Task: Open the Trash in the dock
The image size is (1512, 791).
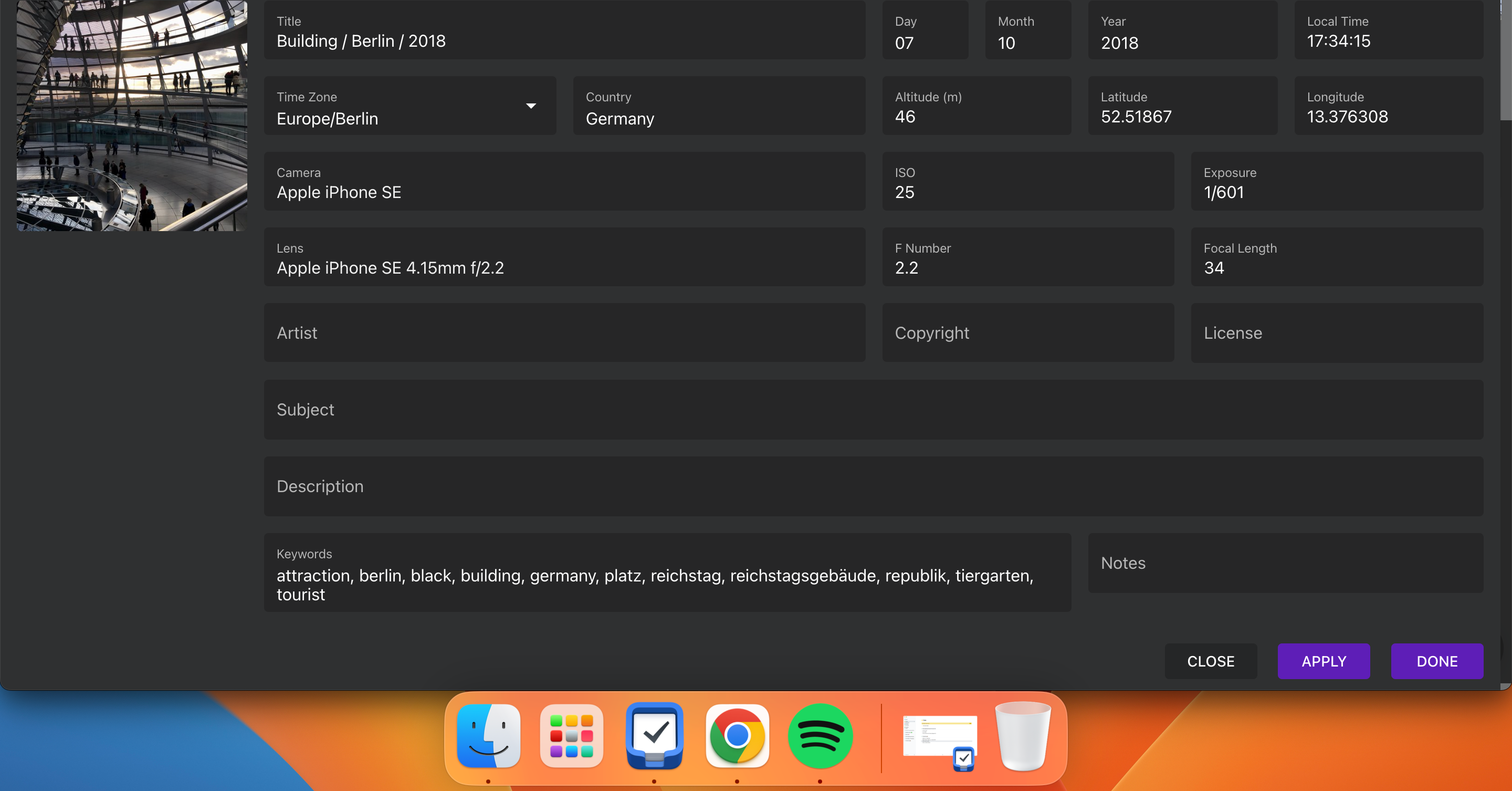Action: [x=1023, y=736]
